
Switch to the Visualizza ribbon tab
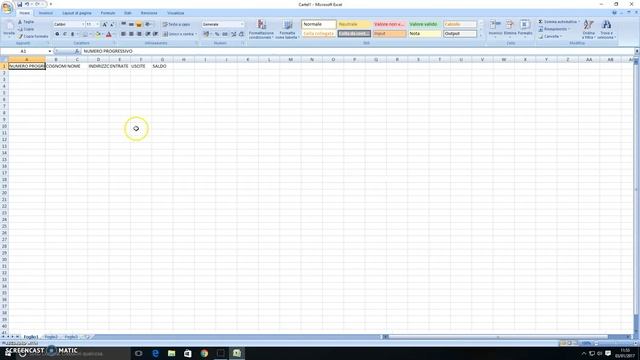tap(176, 13)
